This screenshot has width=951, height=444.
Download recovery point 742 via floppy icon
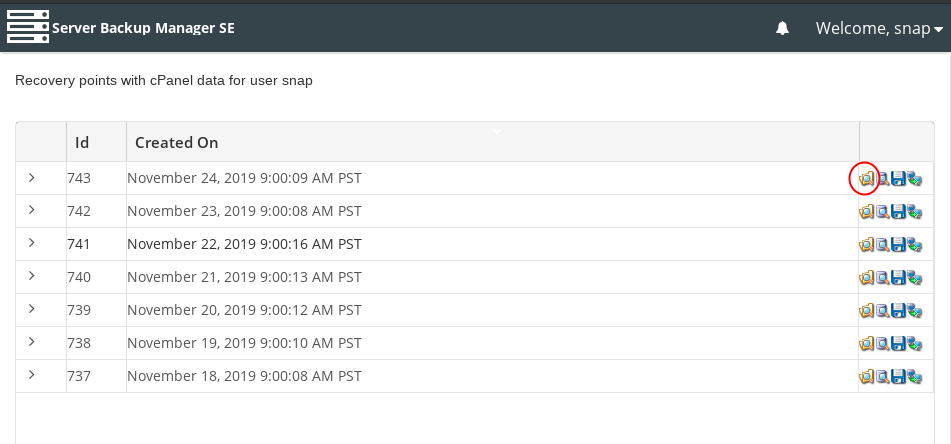898,212
